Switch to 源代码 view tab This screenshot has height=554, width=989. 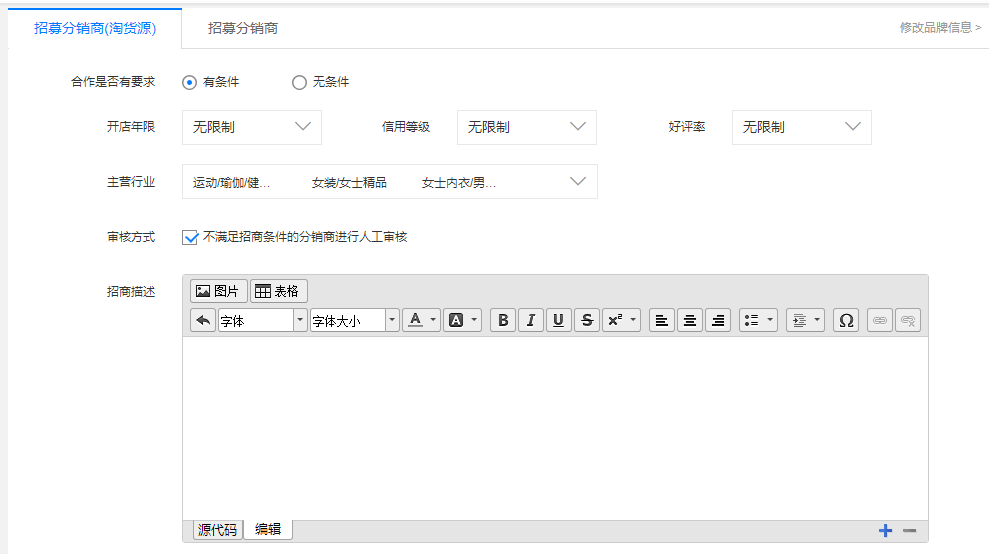(x=218, y=530)
